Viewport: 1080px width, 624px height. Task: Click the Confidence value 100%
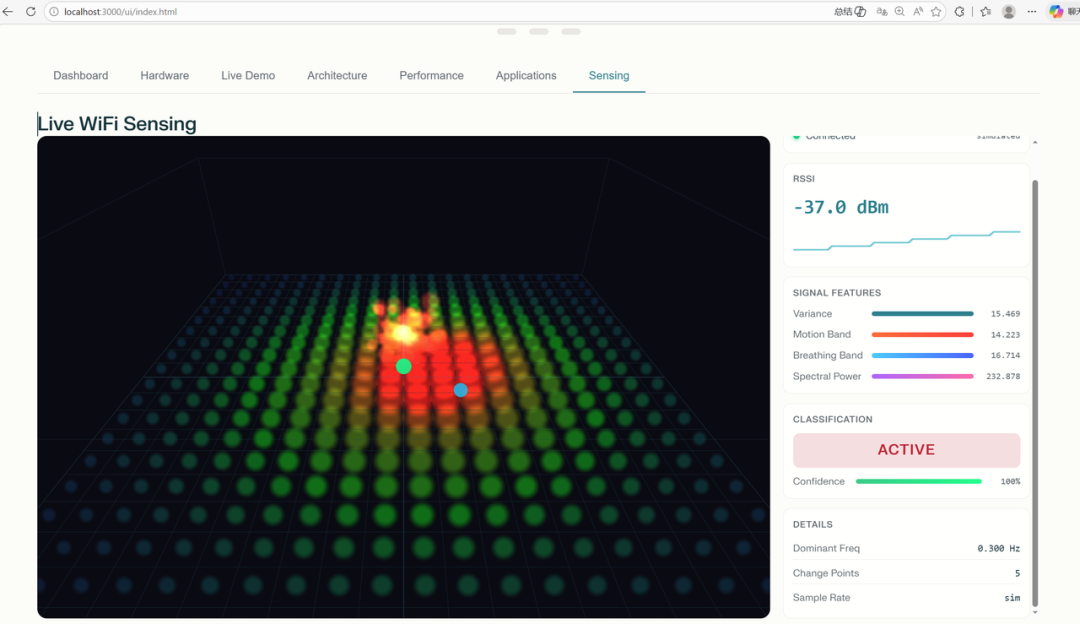click(1010, 481)
